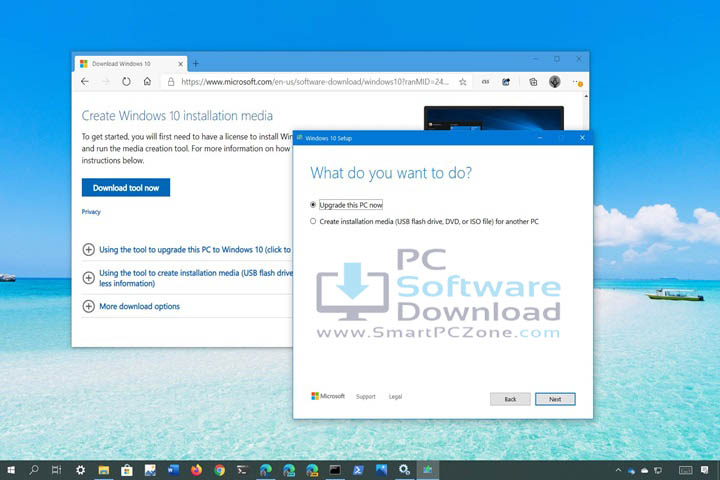
Task: Open the Edge Settings and more menu
Action: point(577,82)
